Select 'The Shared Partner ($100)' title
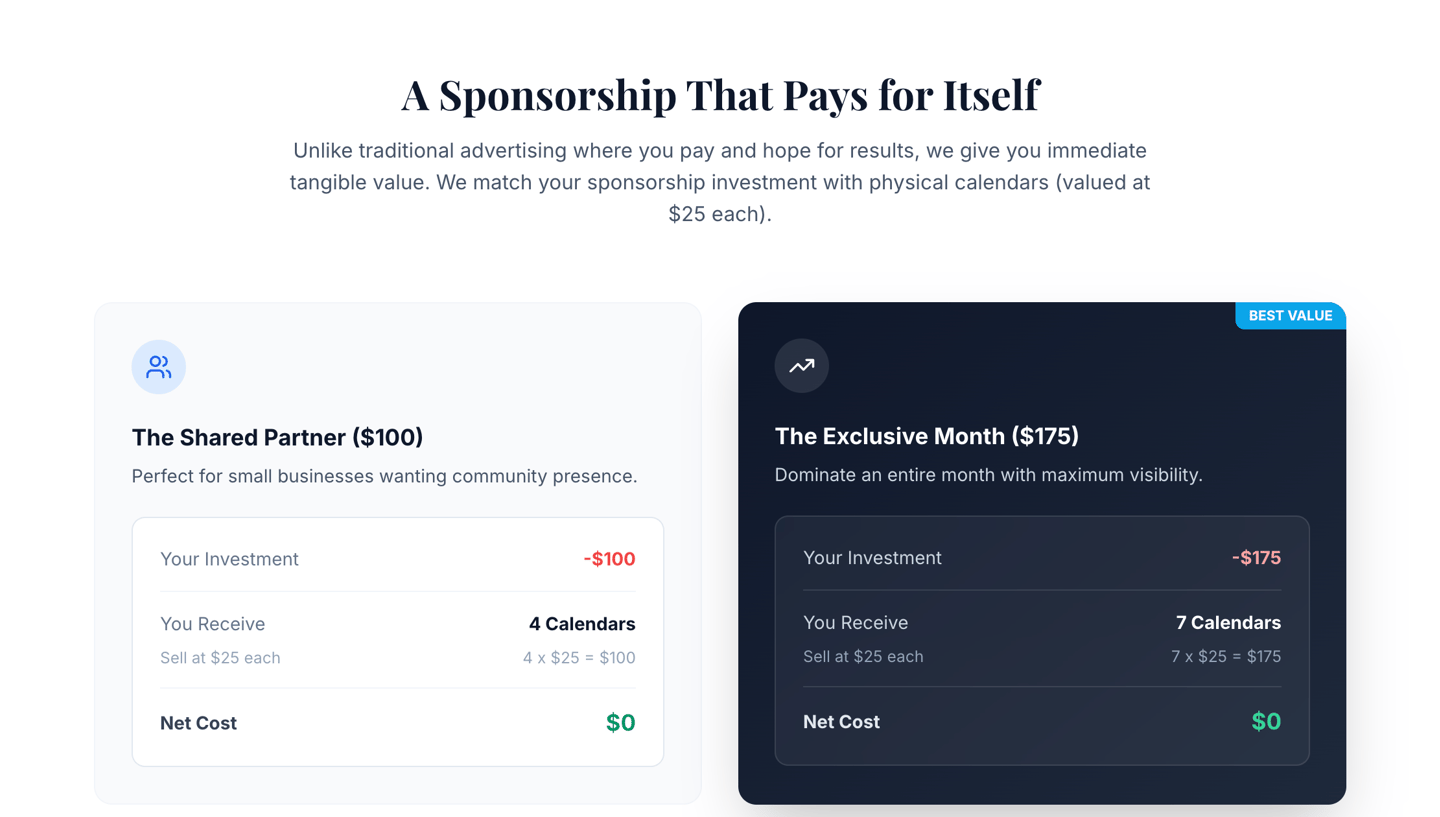1440x817 pixels. (x=277, y=437)
